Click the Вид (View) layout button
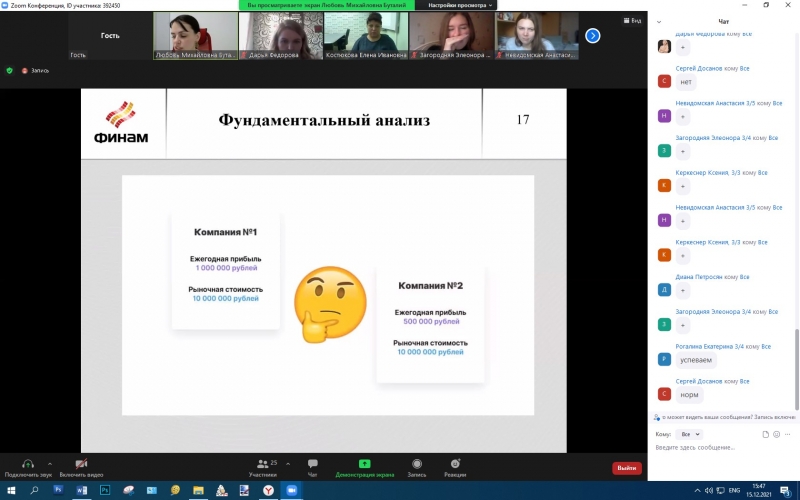This screenshot has width=800, height=500. point(632,20)
